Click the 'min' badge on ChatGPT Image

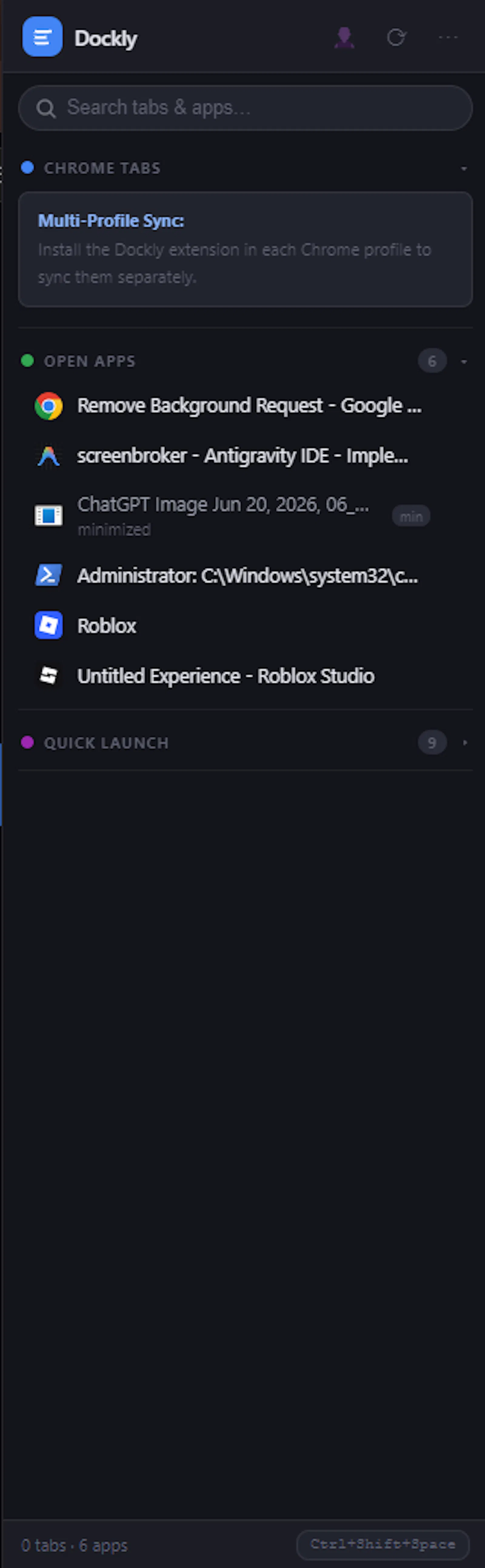tap(411, 516)
